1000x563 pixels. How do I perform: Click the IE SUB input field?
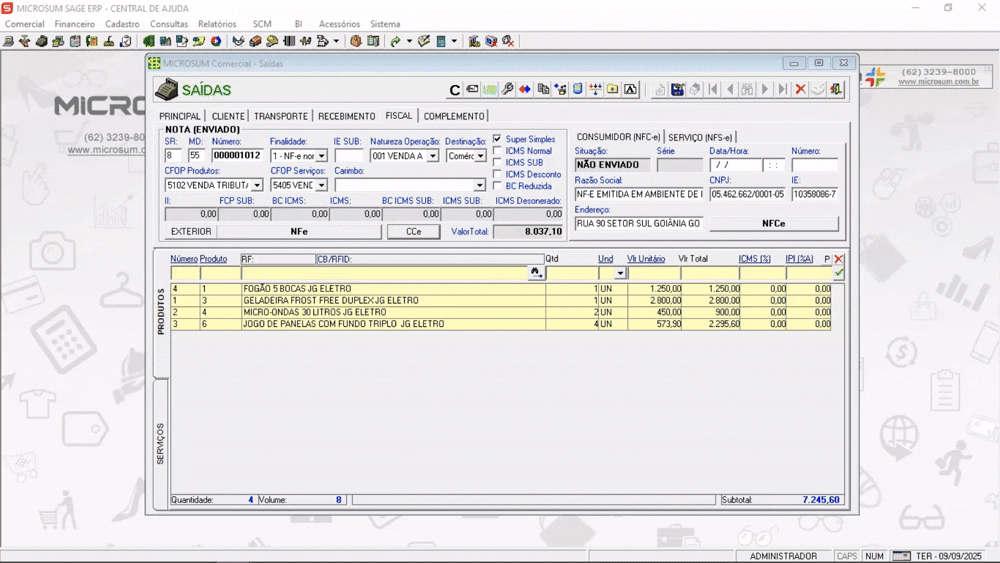click(x=349, y=156)
